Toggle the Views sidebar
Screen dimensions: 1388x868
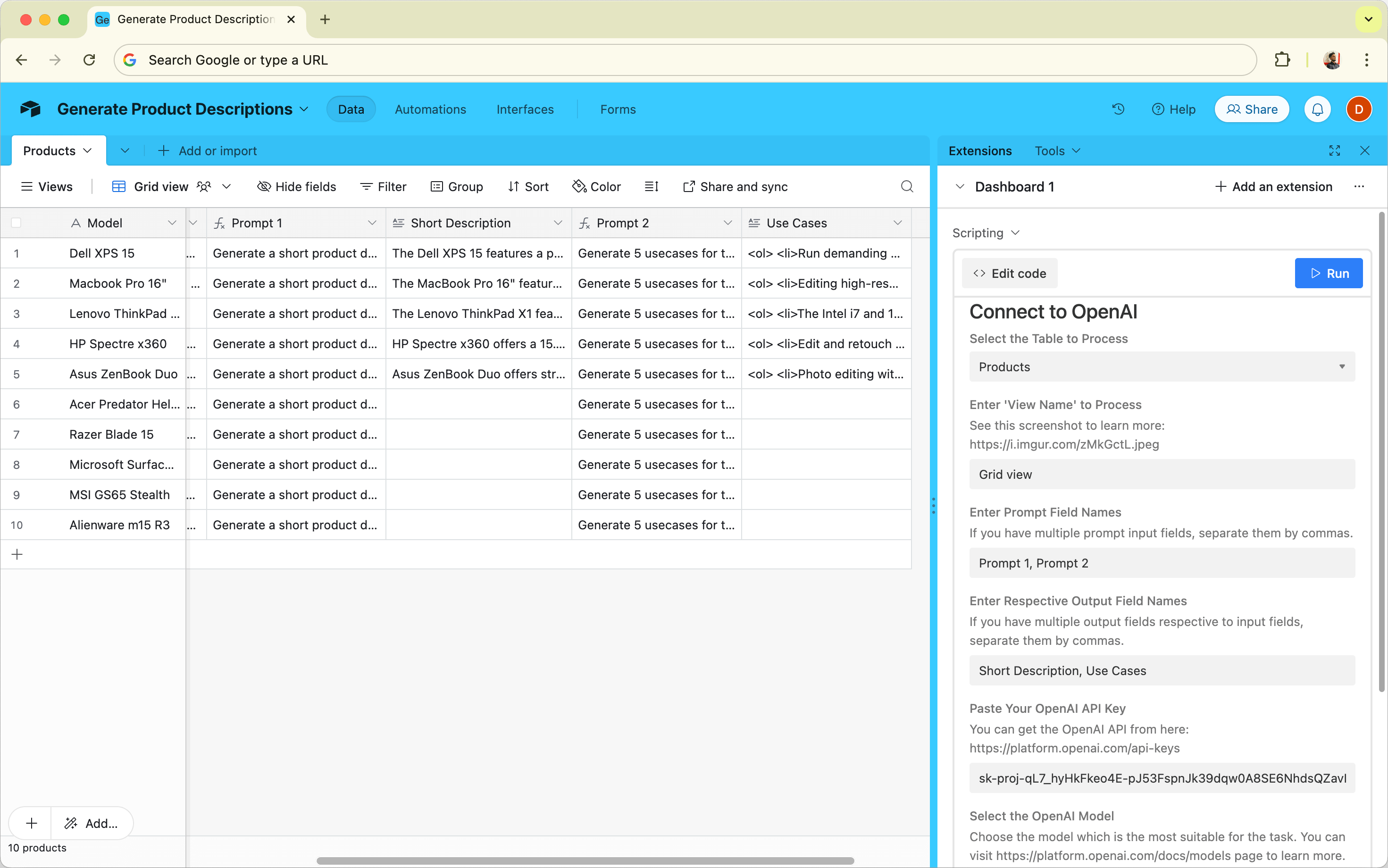(47, 187)
